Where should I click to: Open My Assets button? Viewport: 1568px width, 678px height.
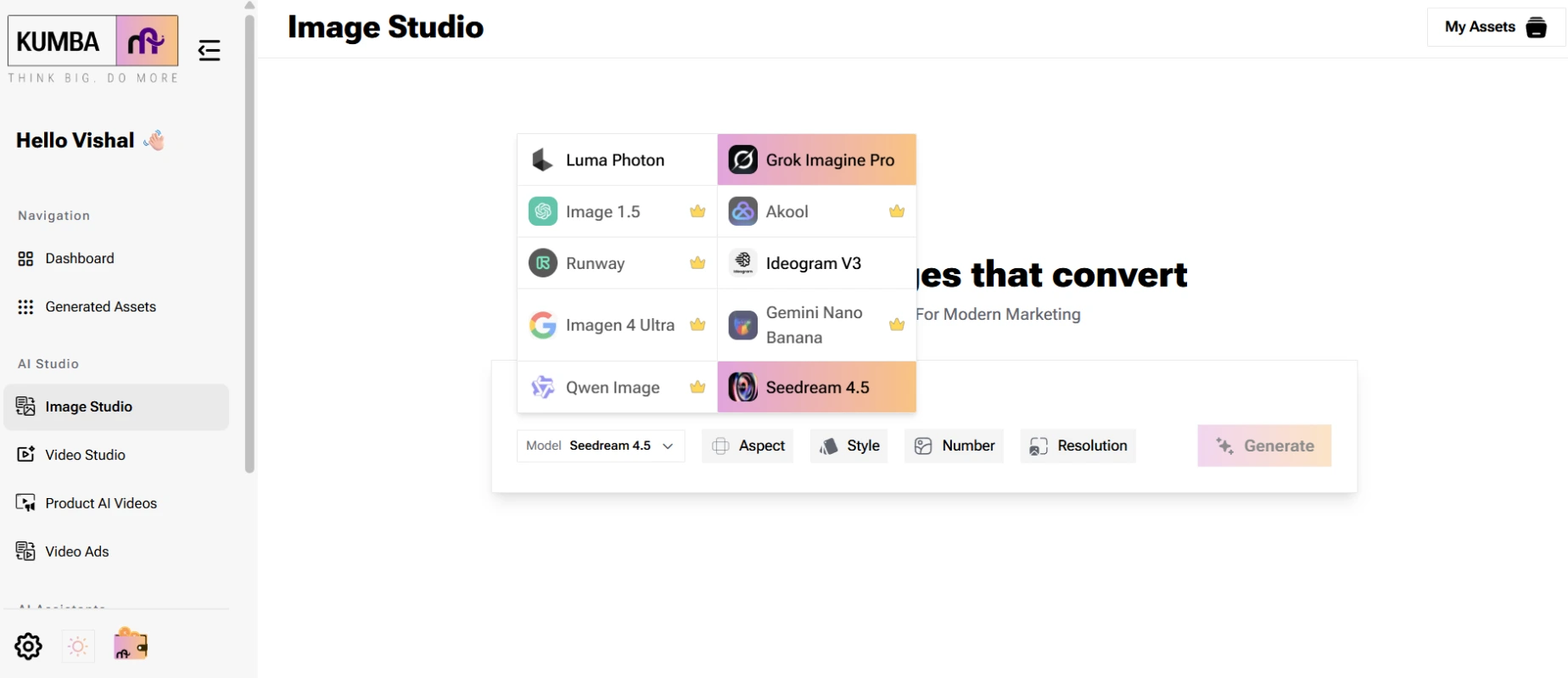[x=1495, y=27]
